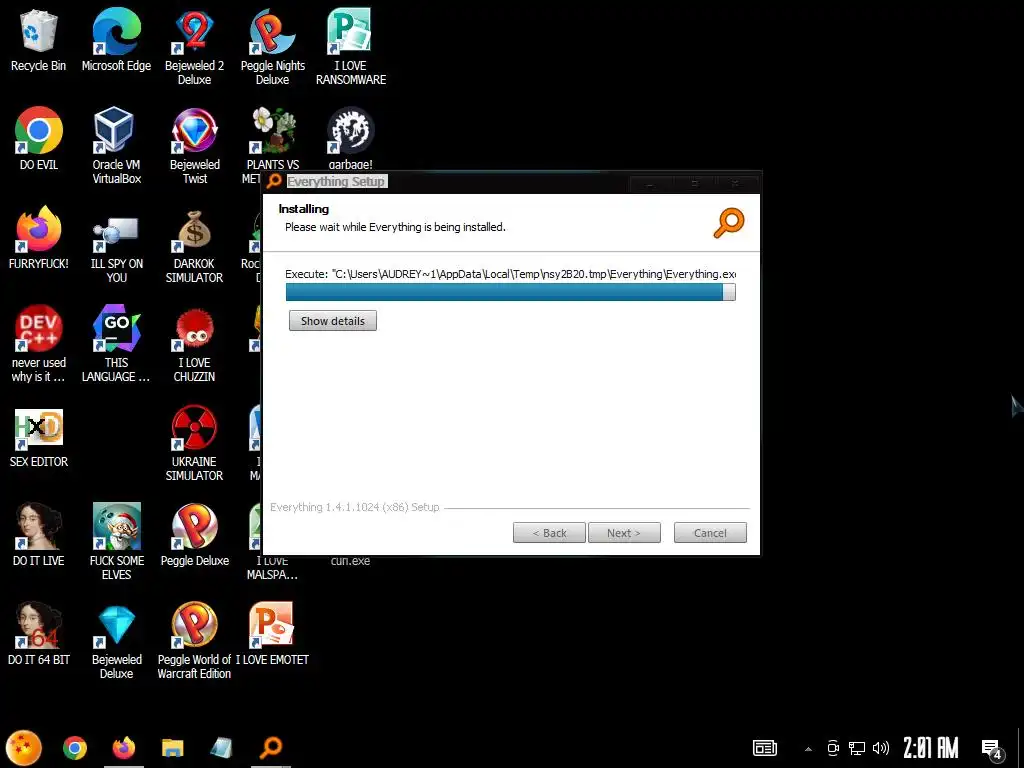Viewport: 1024px width, 768px height.
Task: Click the Back button in setup
Action: tap(549, 533)
